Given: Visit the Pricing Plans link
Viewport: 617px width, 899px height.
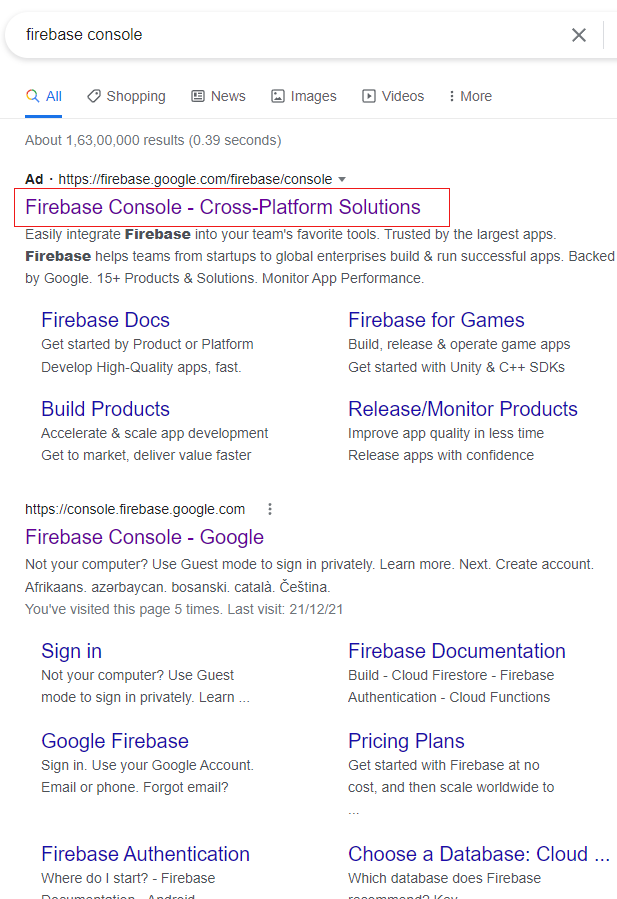Looking at the screenshot, I should (x=406, y=741).
